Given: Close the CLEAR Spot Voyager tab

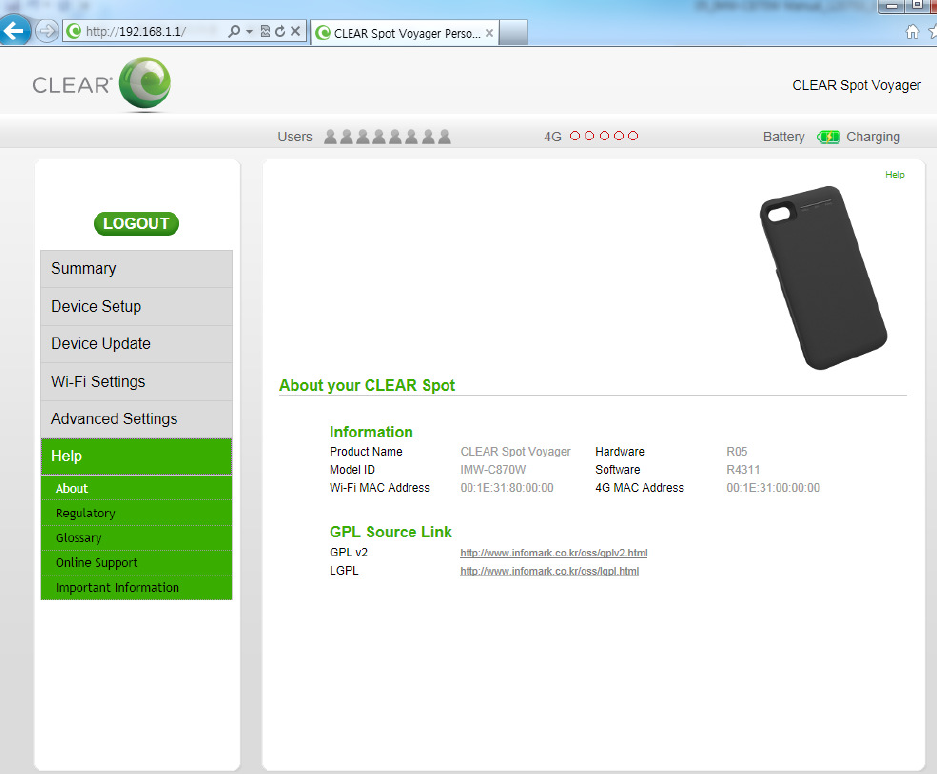Looking at the screenshot, I should 489,33.
